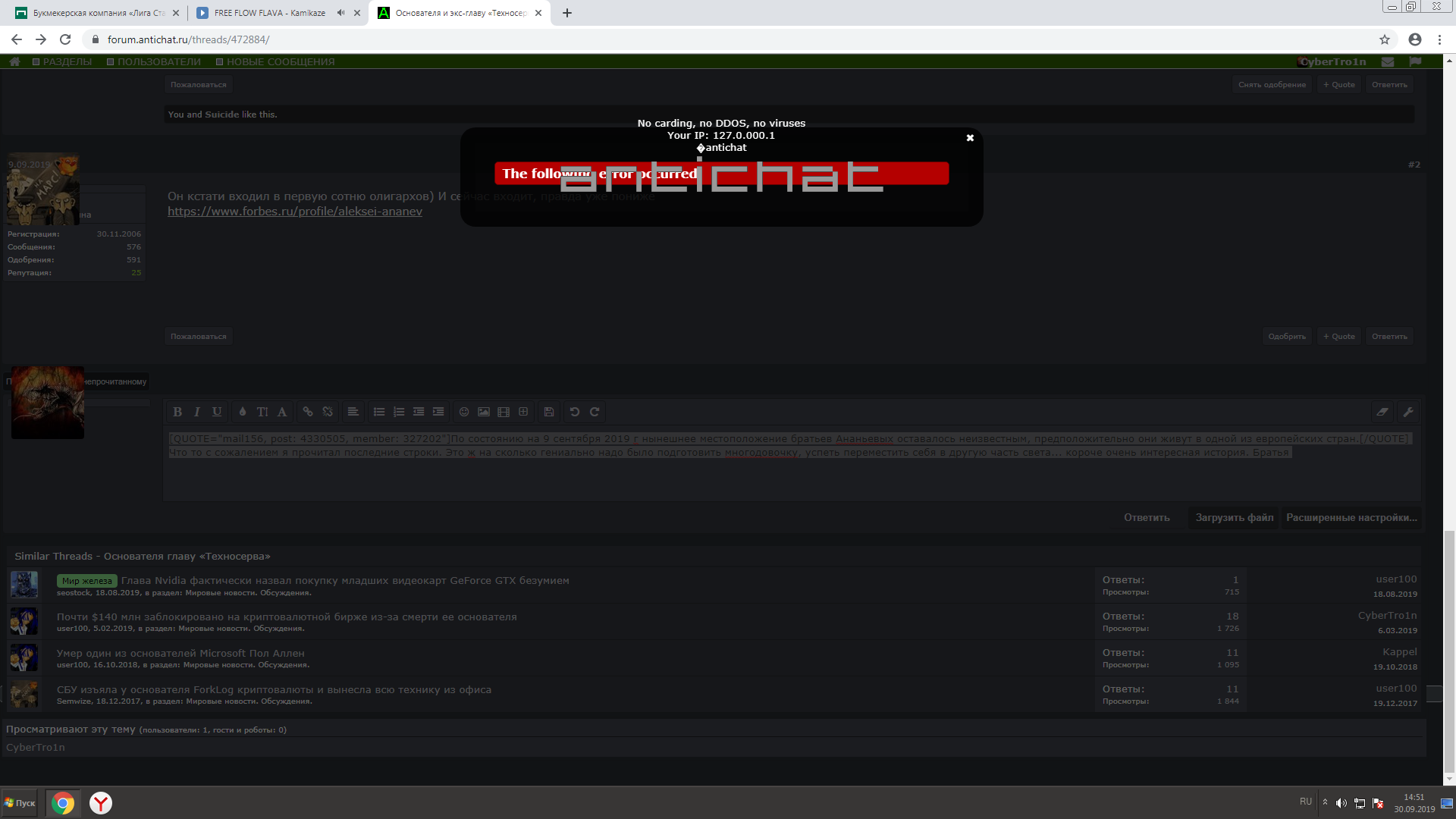Open the forbes.ru profile link
This screenshot has height=819, width=1456.
295,212
